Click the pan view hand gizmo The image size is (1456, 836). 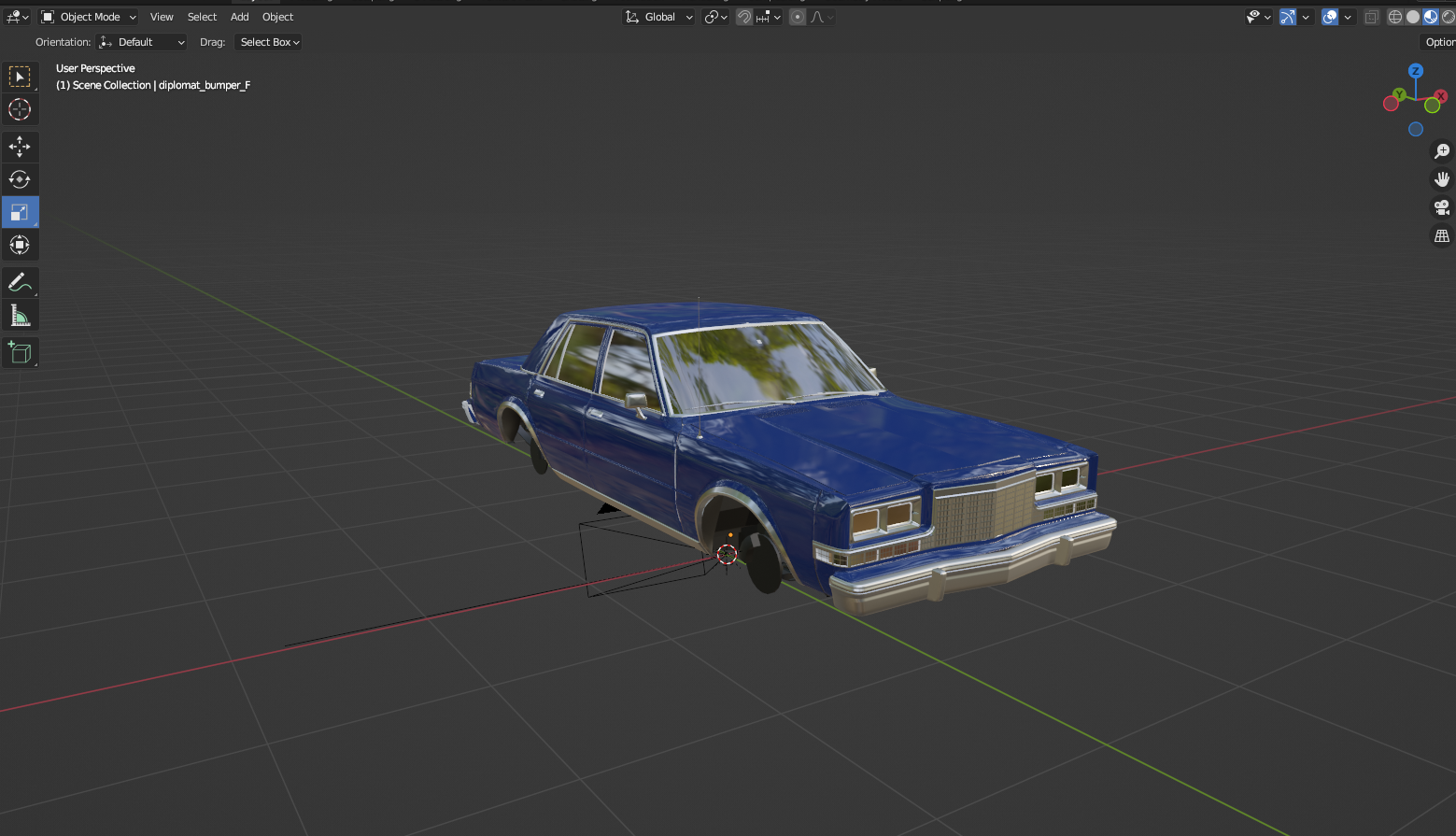(1442, 179)
